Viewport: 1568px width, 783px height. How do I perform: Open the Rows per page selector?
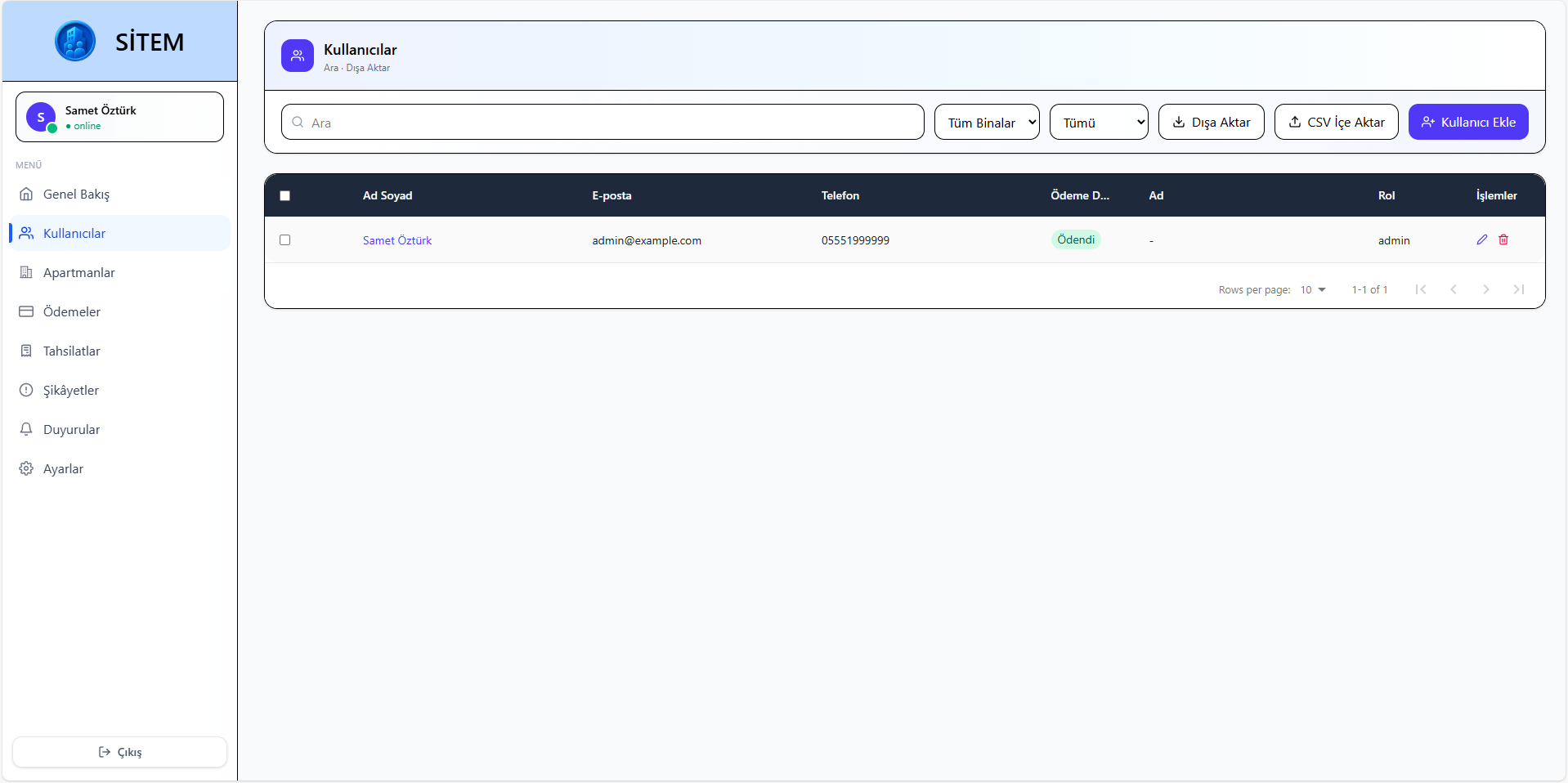click(x=1313, y=289)
